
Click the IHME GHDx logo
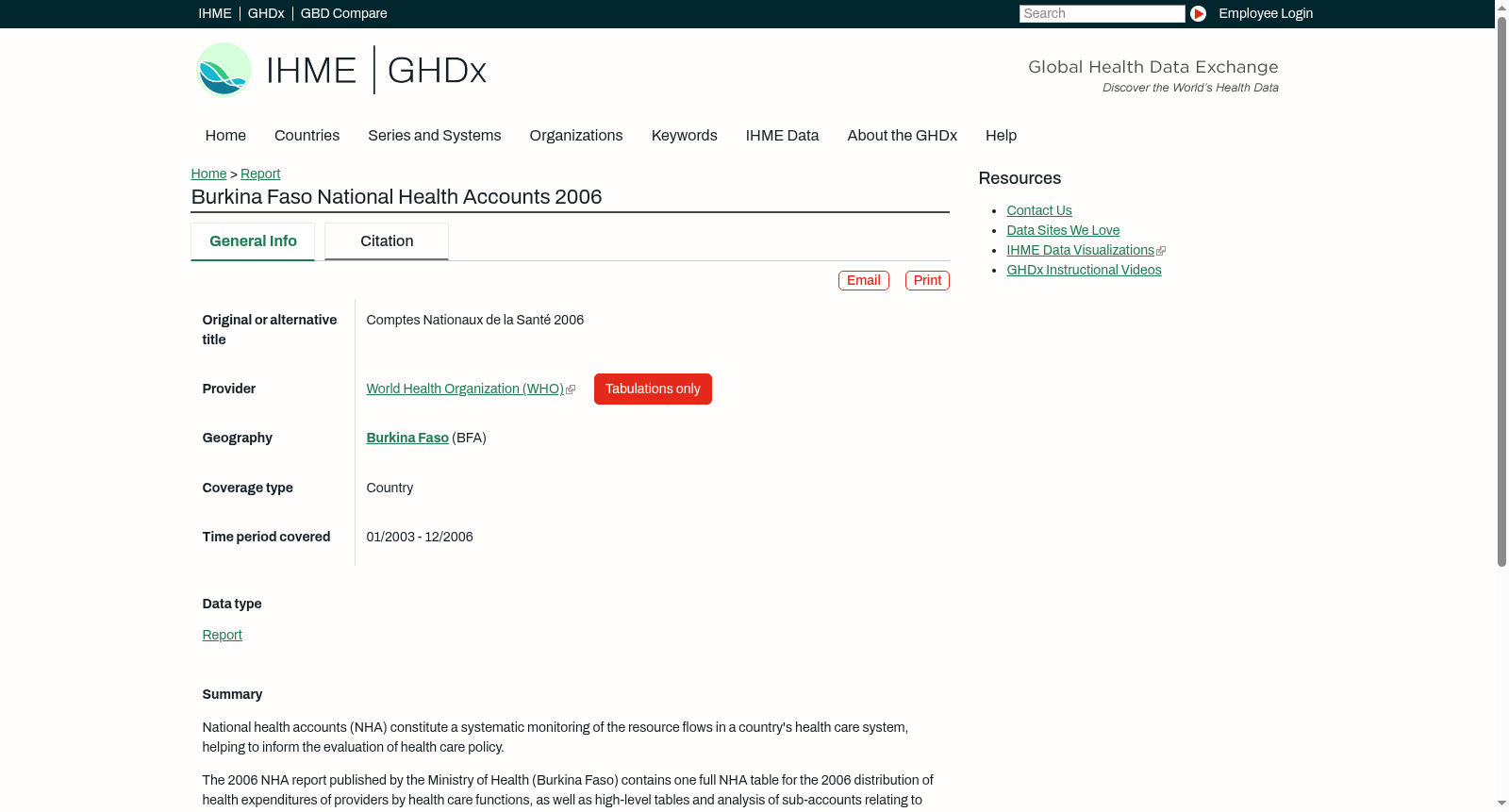(x=341, y=70)
